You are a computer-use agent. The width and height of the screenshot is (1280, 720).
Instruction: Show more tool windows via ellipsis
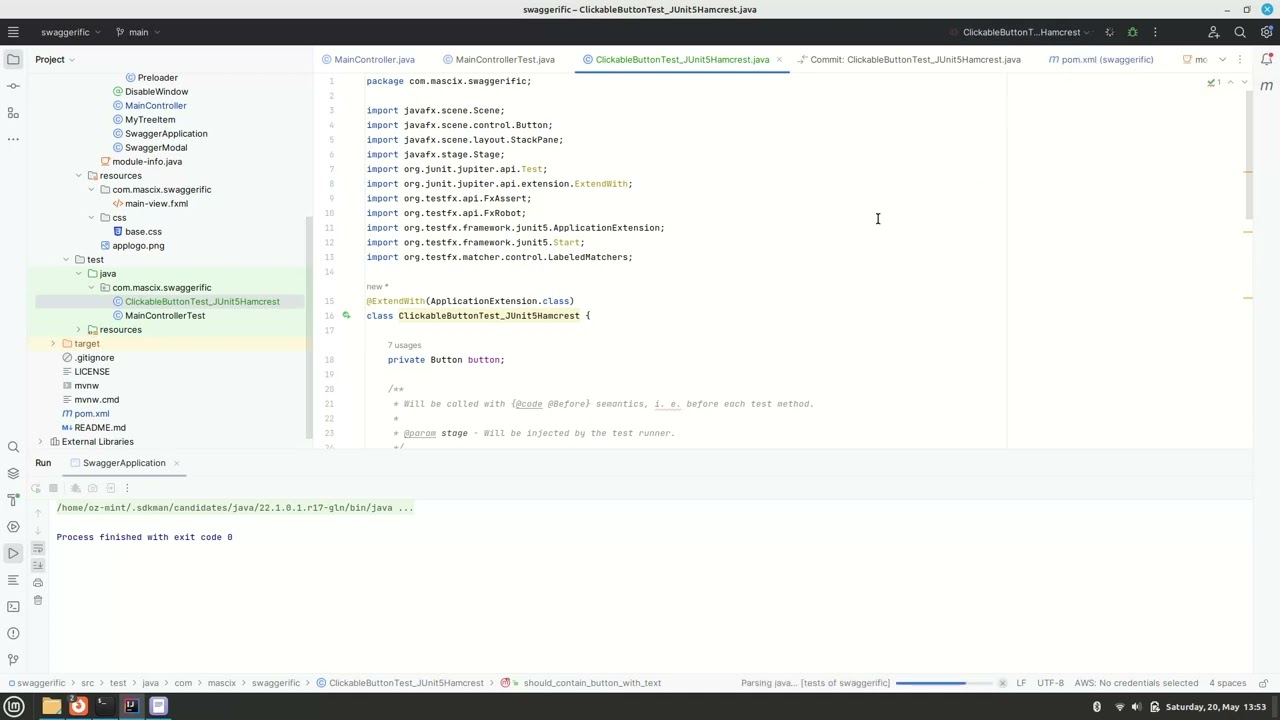click(13, 139)
